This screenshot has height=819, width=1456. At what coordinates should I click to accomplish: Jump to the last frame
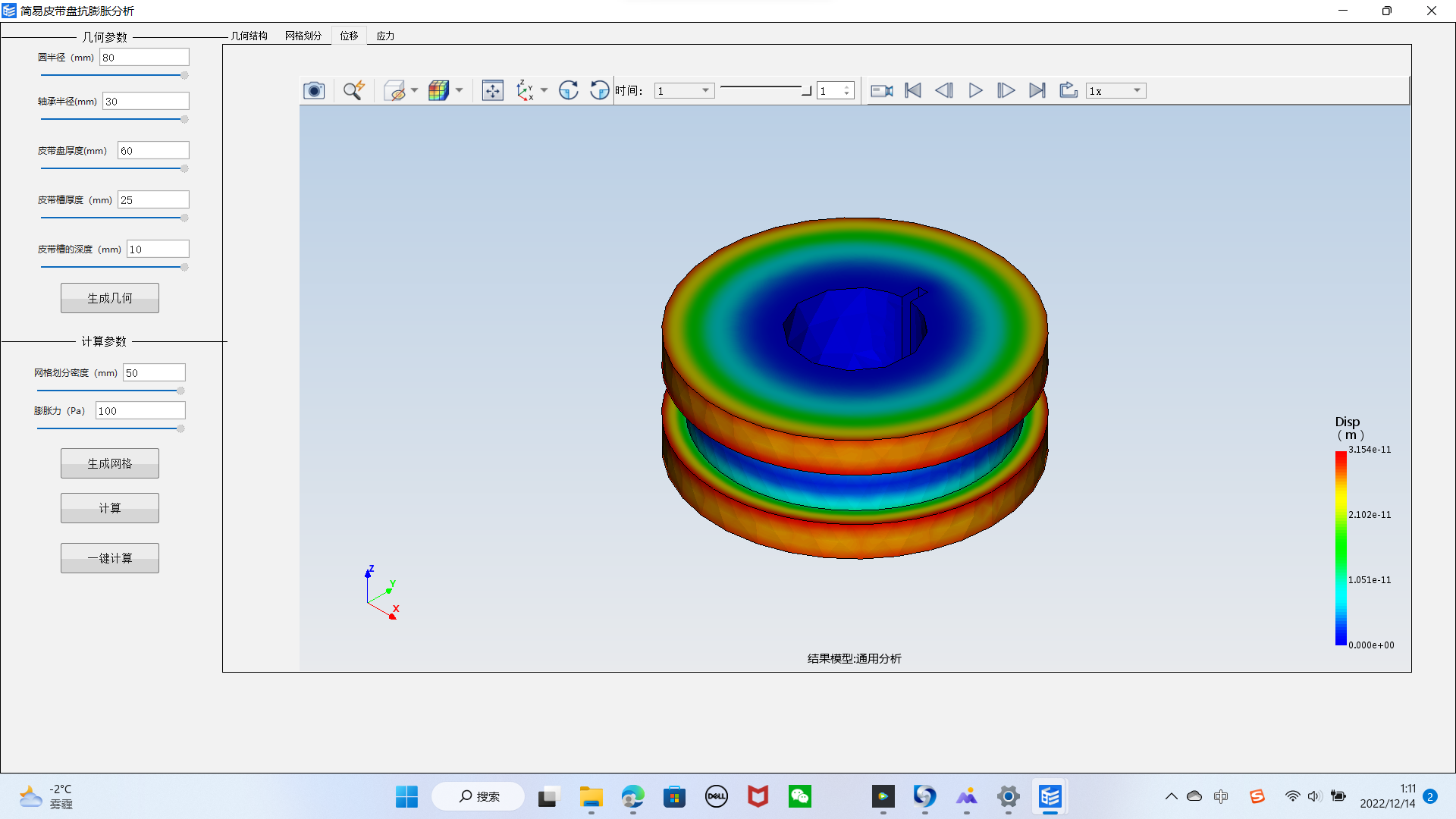pos(1037,91)
